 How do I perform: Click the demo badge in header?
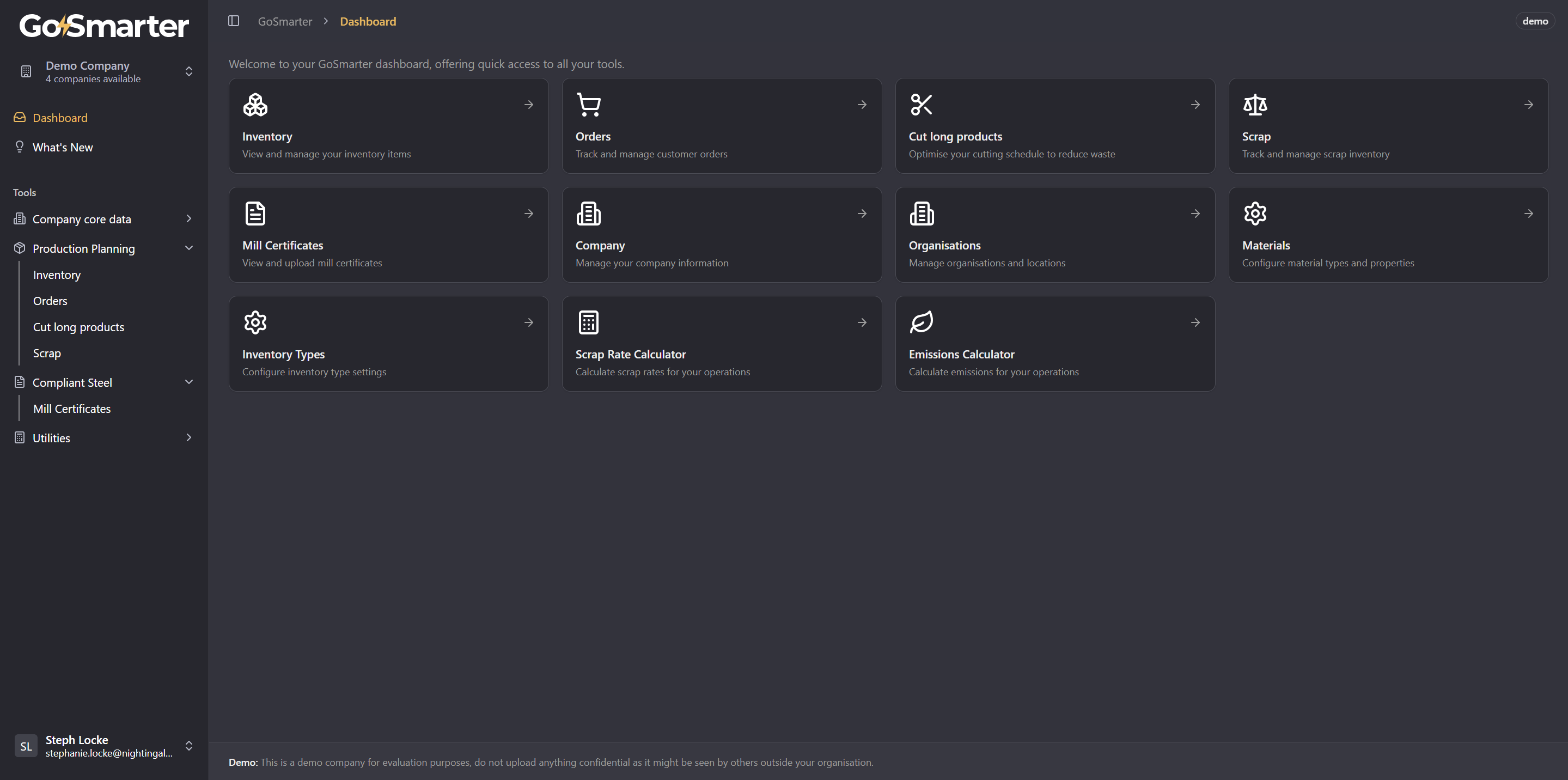pos(1535,21)
